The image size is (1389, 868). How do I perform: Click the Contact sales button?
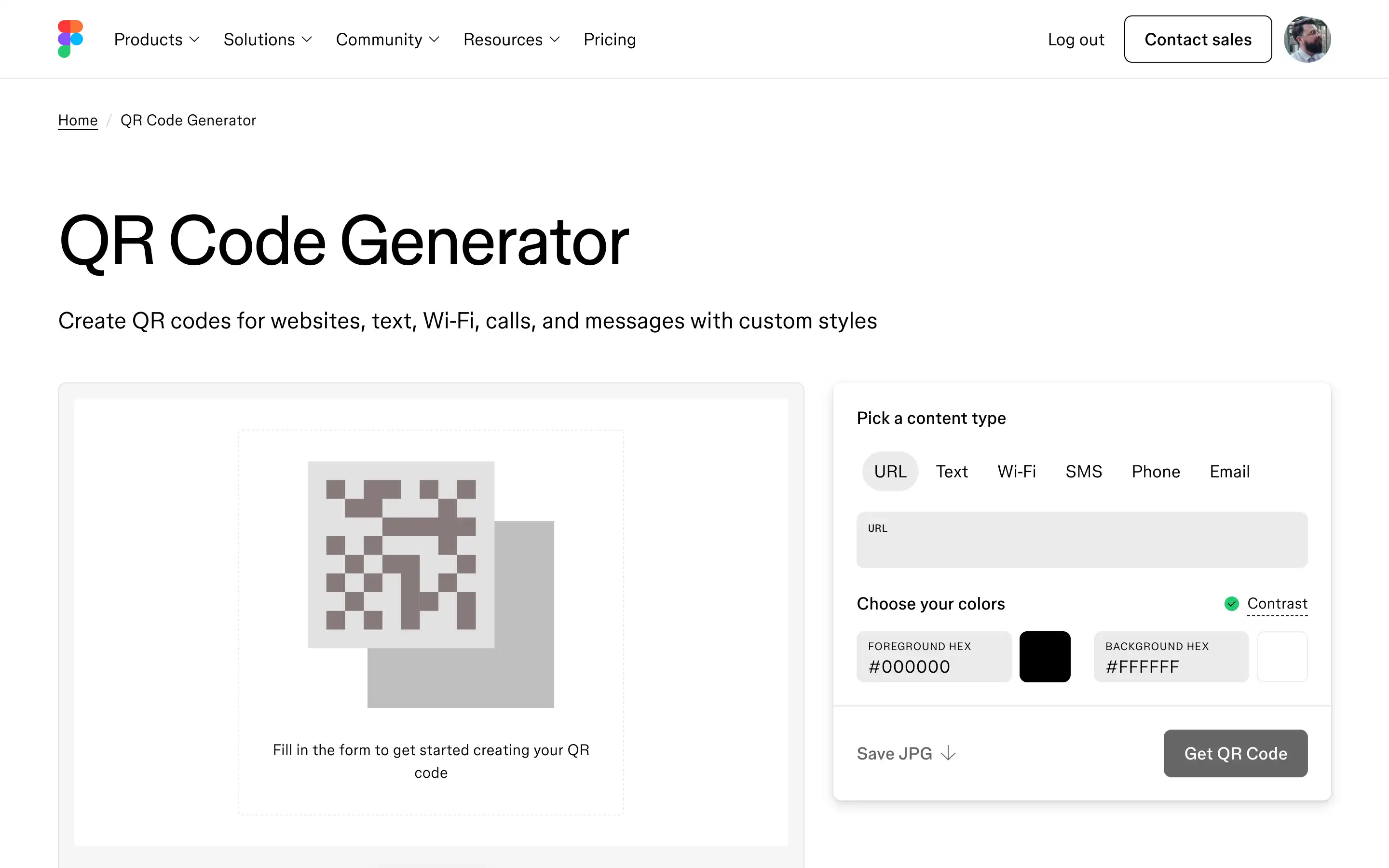pos(1198,39)
